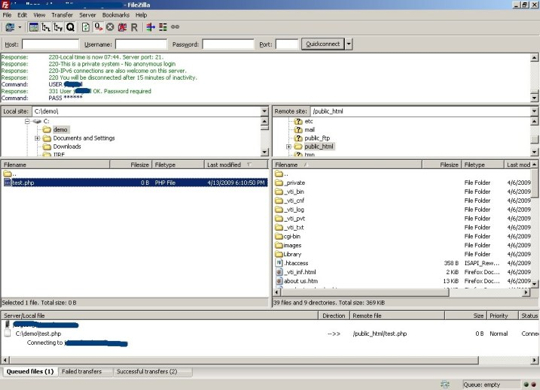Select the etc folder in remote tree

pyautogui.click(x=309, y=121)
